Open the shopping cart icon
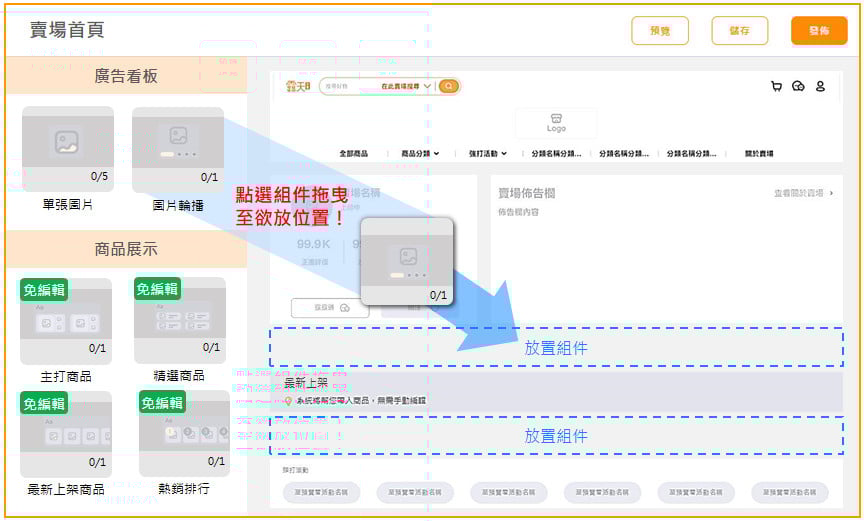Viewport: 864px width, 521px height. [x=776, y=87]
